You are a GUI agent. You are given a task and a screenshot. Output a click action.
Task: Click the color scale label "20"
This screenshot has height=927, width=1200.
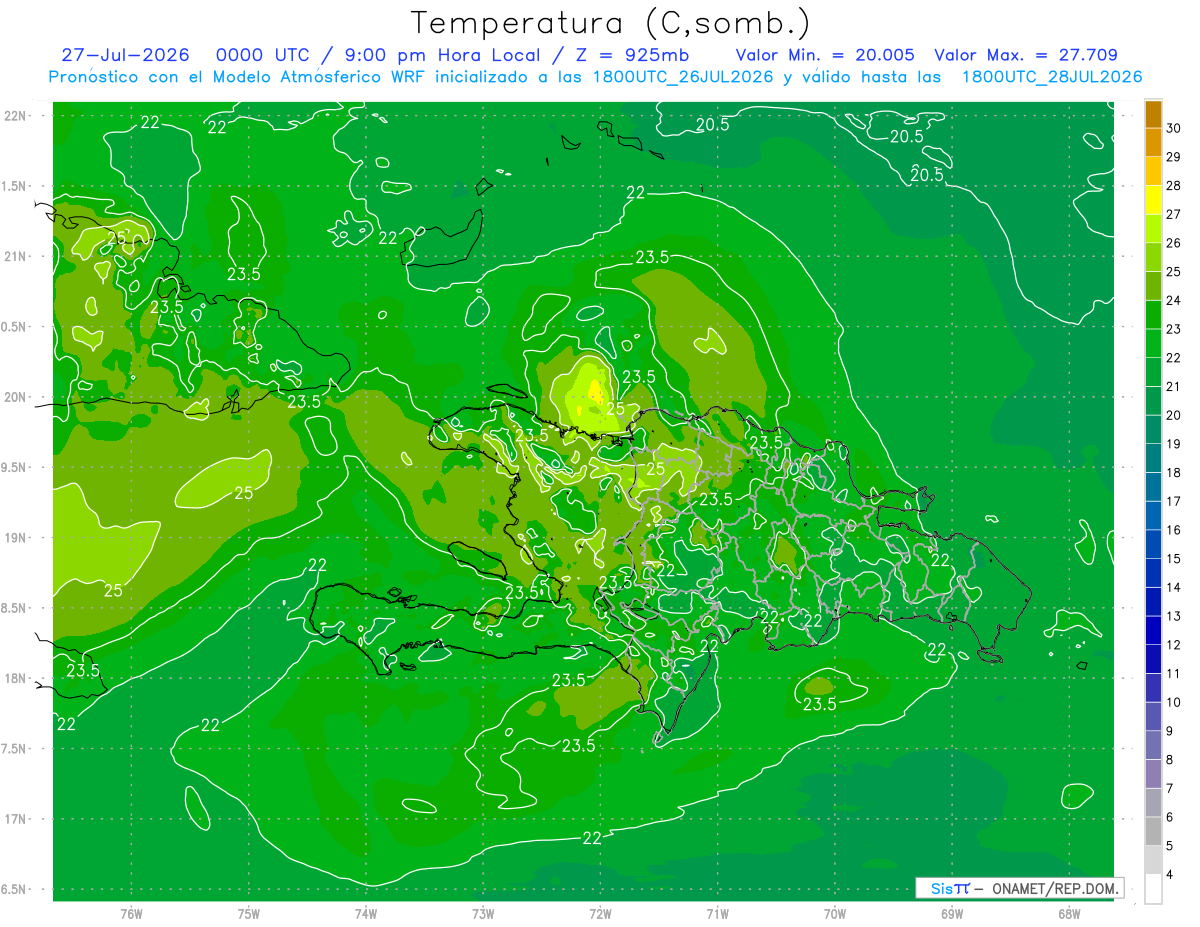pos(1173,415)
